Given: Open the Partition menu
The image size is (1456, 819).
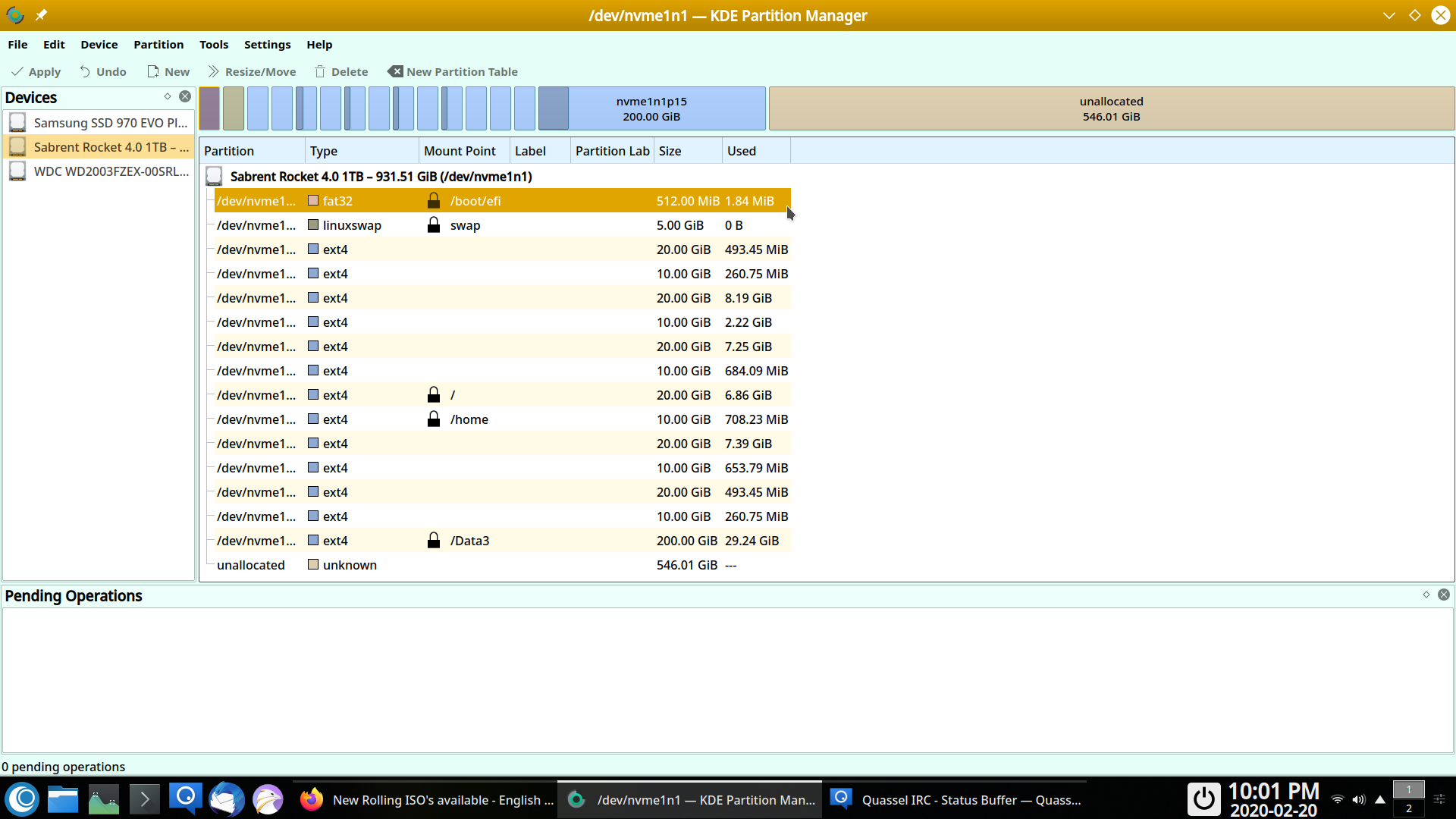Looking at the screenshot, I should [x=158, y=45].
